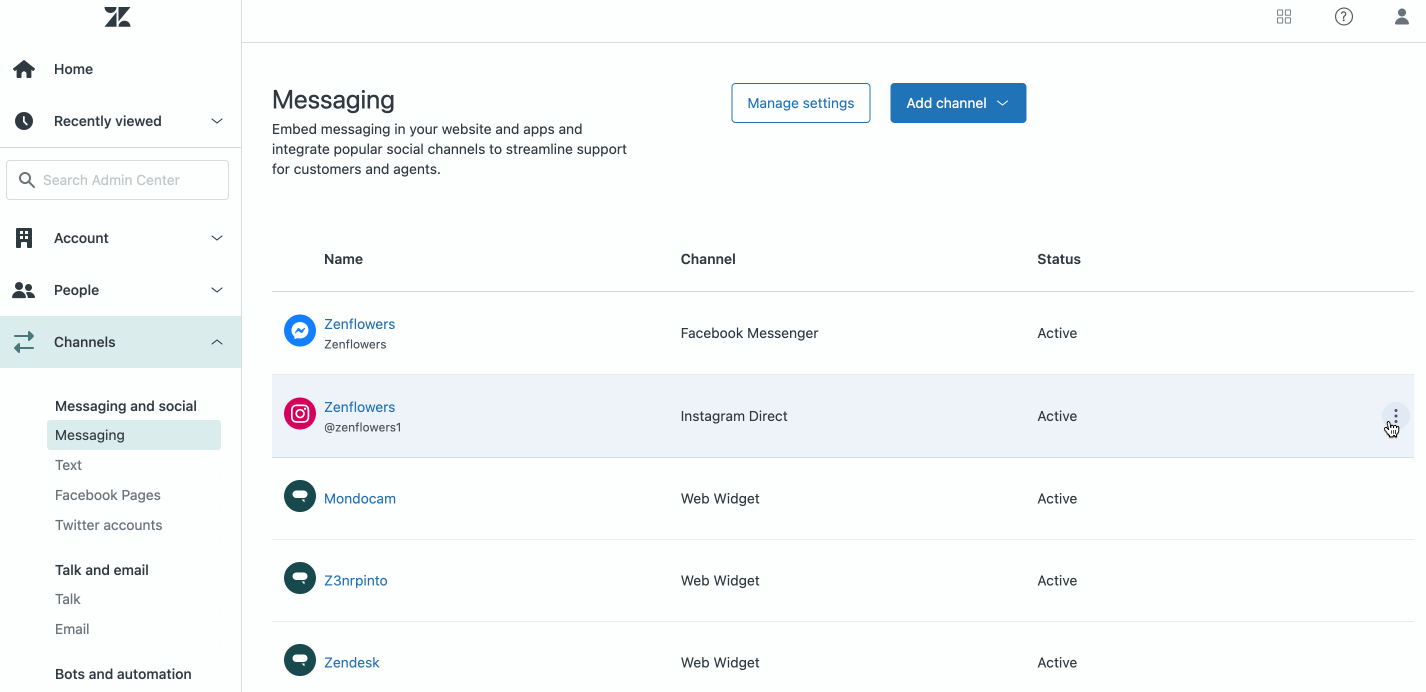
Task: Click the Mondocam web widget icon
Action: (300, 496)
